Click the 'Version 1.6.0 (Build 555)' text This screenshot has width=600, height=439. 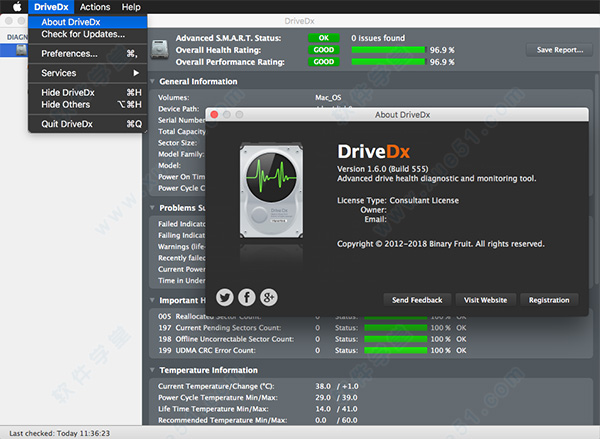coord(383,169)
